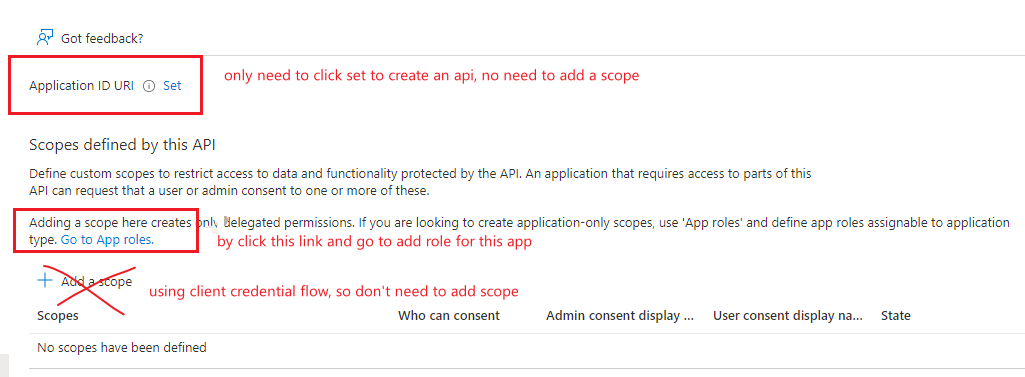Click the 'Scopes defined by this API' heading
The image size is (1025, 377).
click(x=122, y=144)
